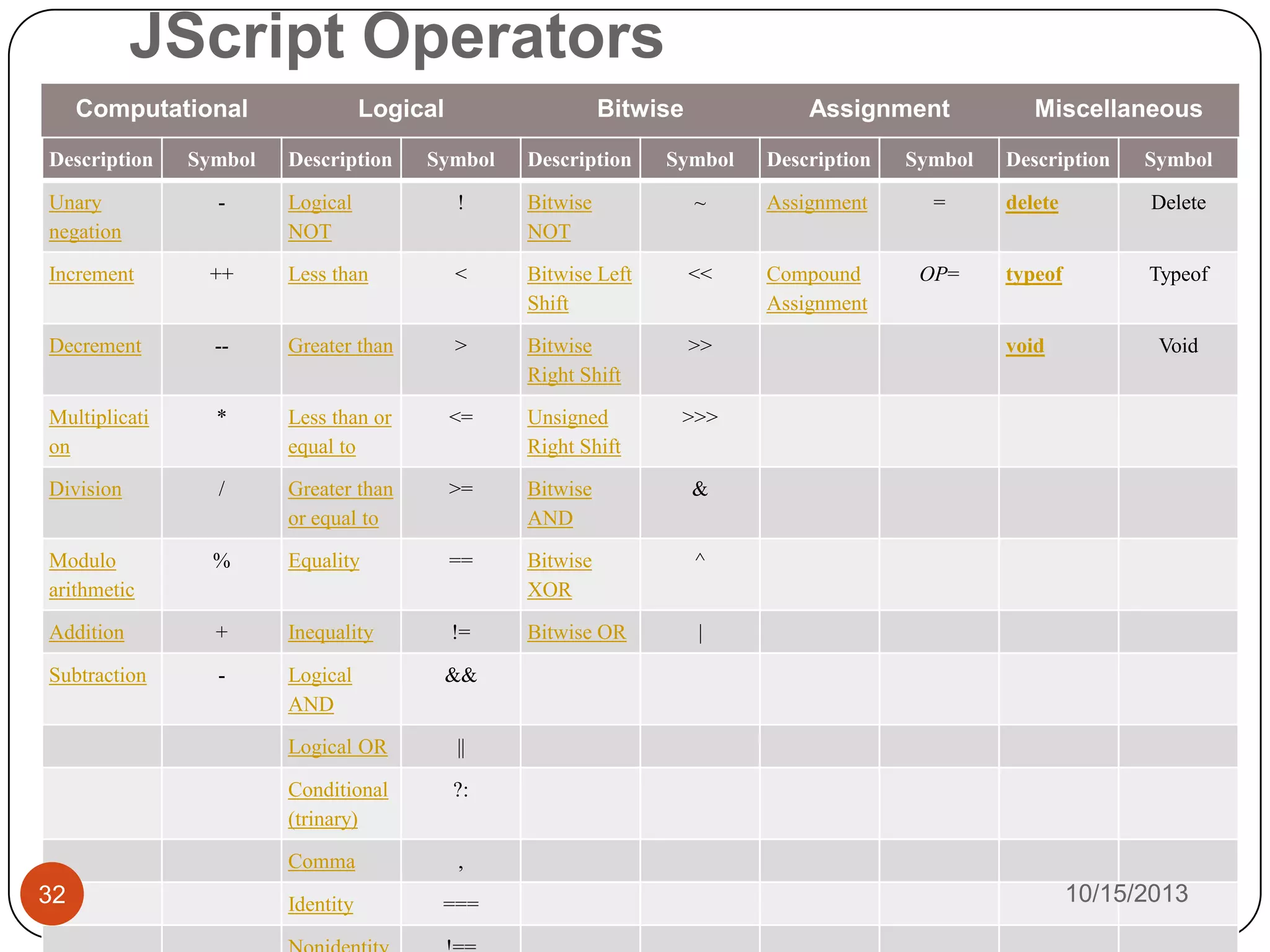Select the Logical column group header
This screenshot has height=952, width=1270.
pyautogui.click(x=401, y=108)
